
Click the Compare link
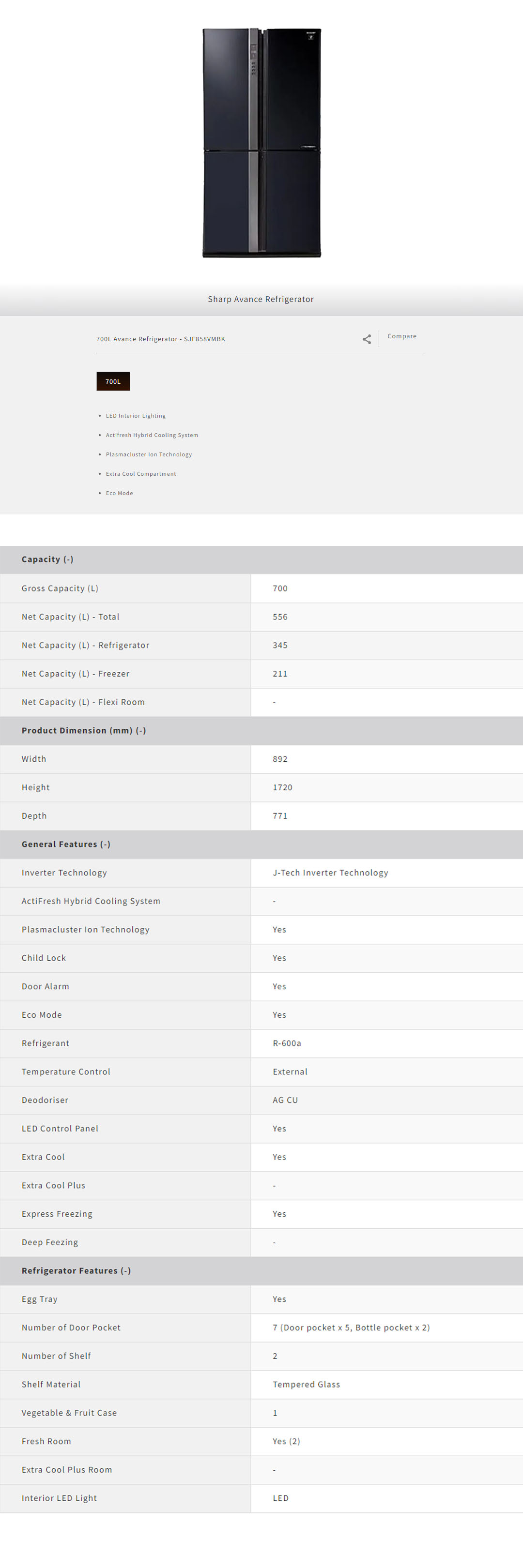pos(402,336)
